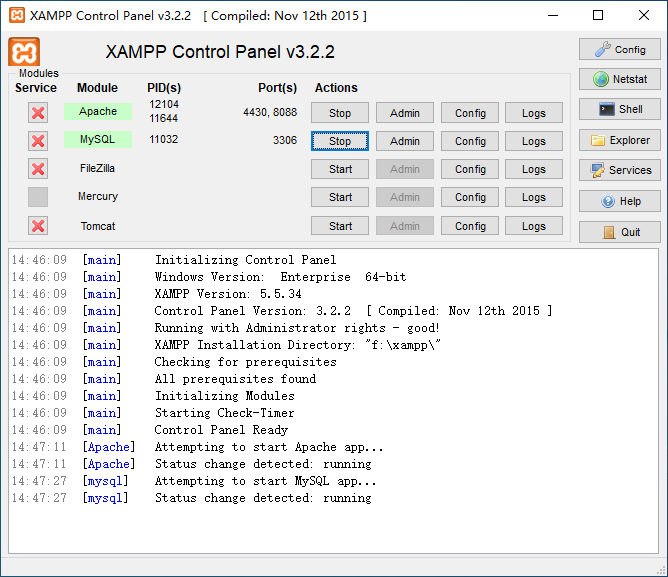This screenshot has width=668, height=577.
Task: Click log line 'Initializing Modules'
Action: tap(225, 396)
